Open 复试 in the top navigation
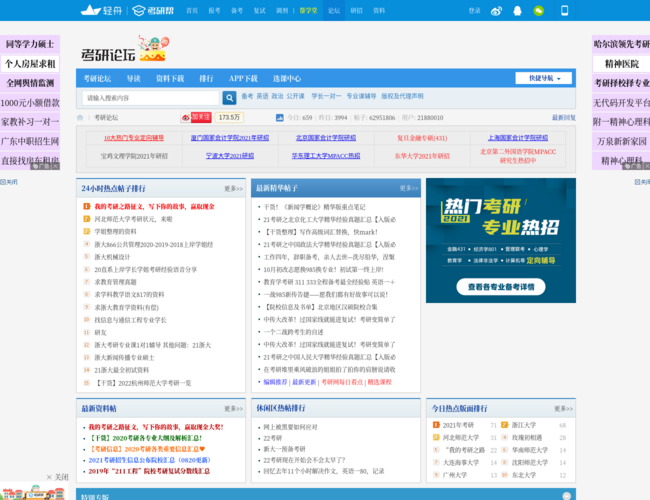Image resolution: width=650 pixels, height=500 pixels. [260, 11]
